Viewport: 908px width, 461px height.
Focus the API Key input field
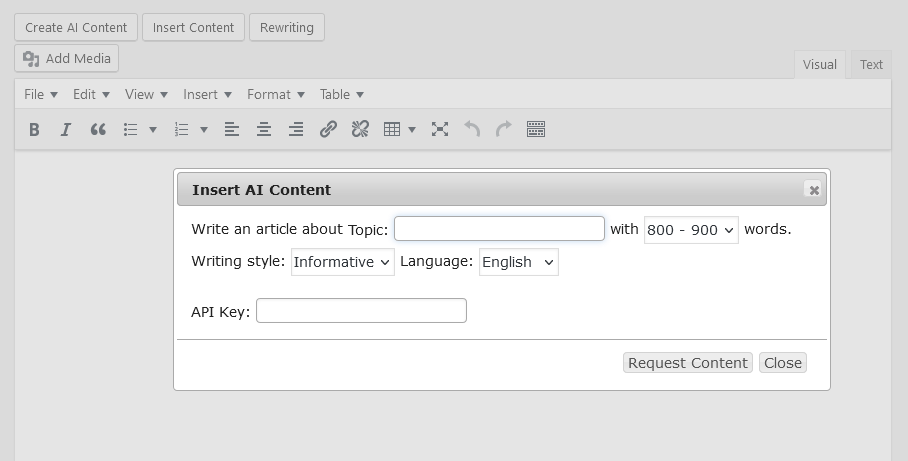pyautogui.click(x=361, y=310)
